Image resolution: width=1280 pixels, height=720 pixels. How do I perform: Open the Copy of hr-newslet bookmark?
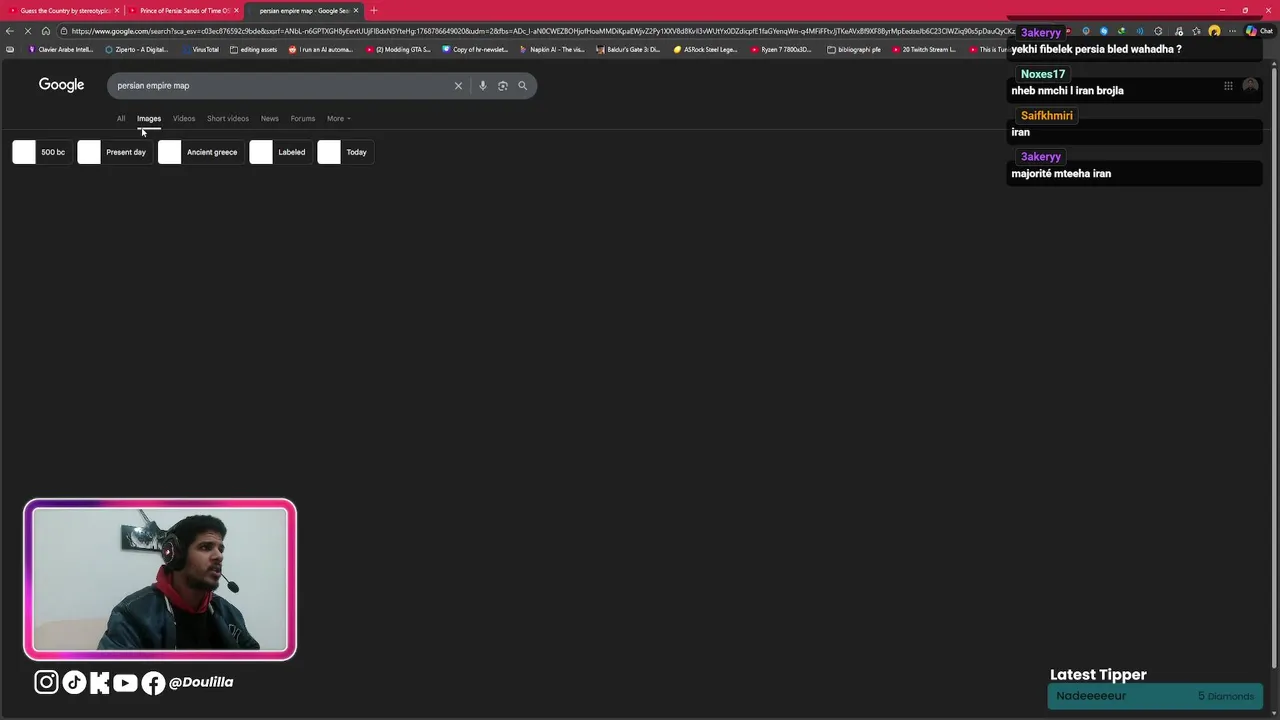click(x=475, y=49)
